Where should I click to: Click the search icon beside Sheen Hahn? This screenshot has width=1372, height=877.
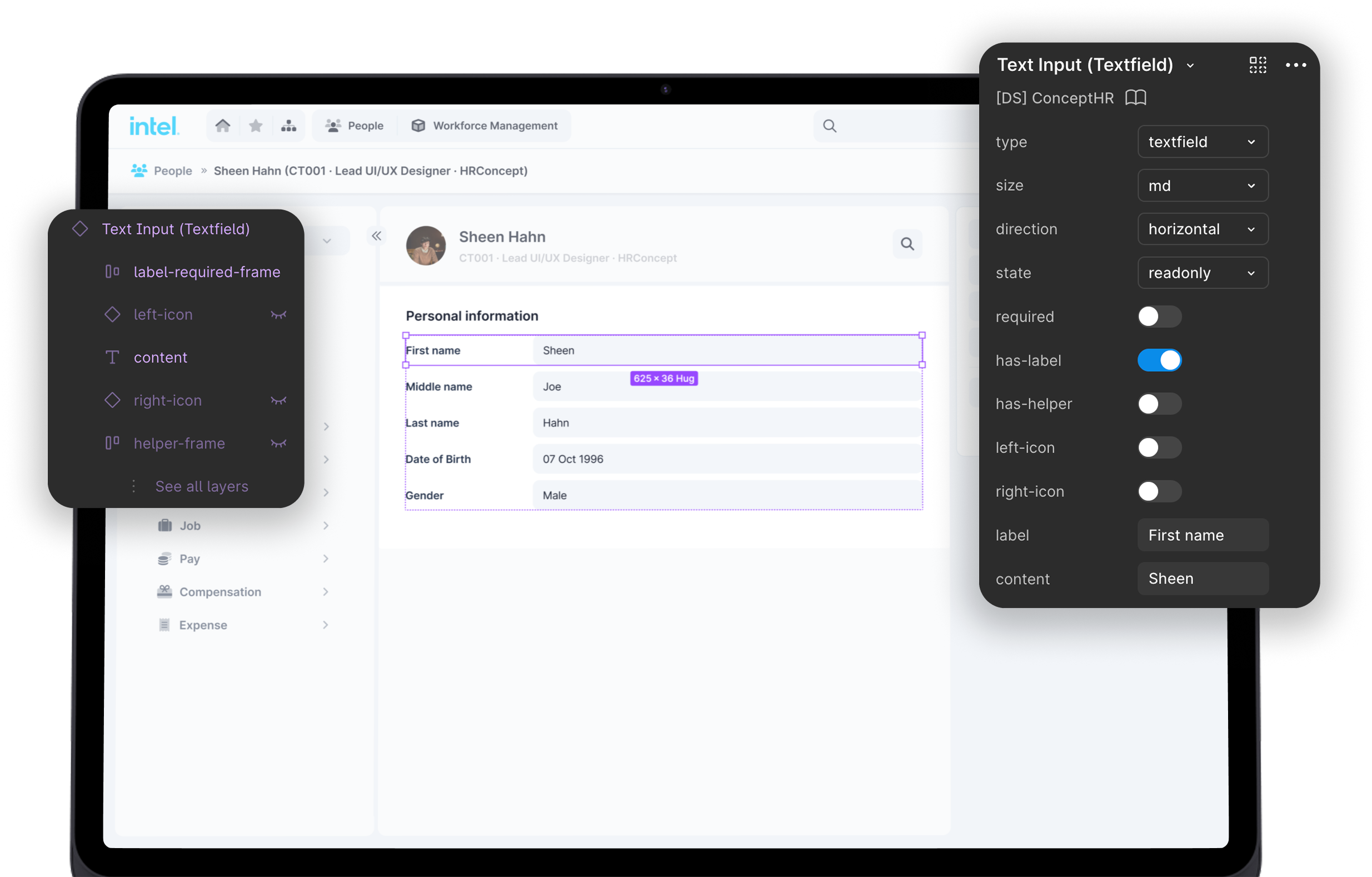pyautogui.click(x=907, y=244)
